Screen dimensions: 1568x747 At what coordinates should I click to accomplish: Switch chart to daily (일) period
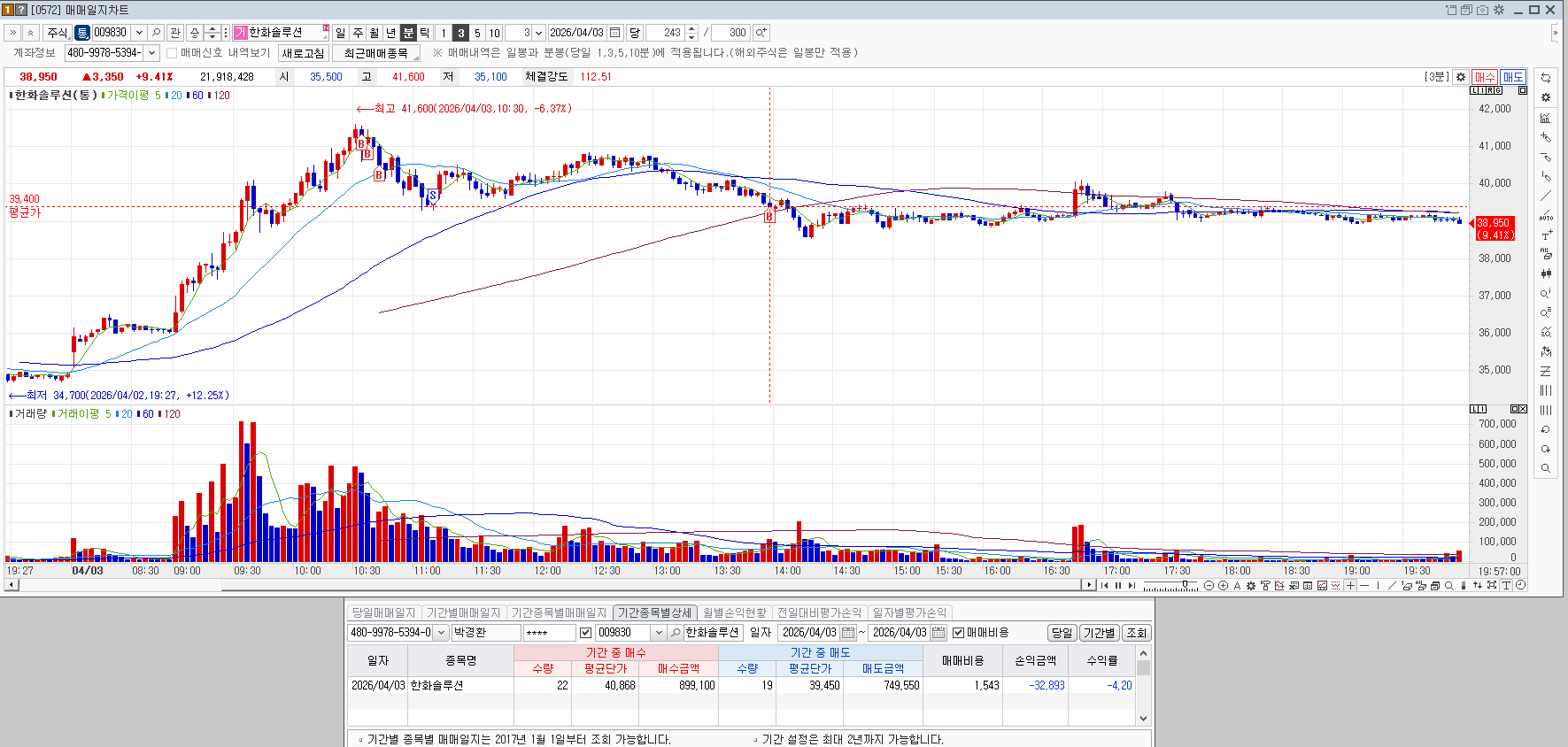click(x=341, y=33)
